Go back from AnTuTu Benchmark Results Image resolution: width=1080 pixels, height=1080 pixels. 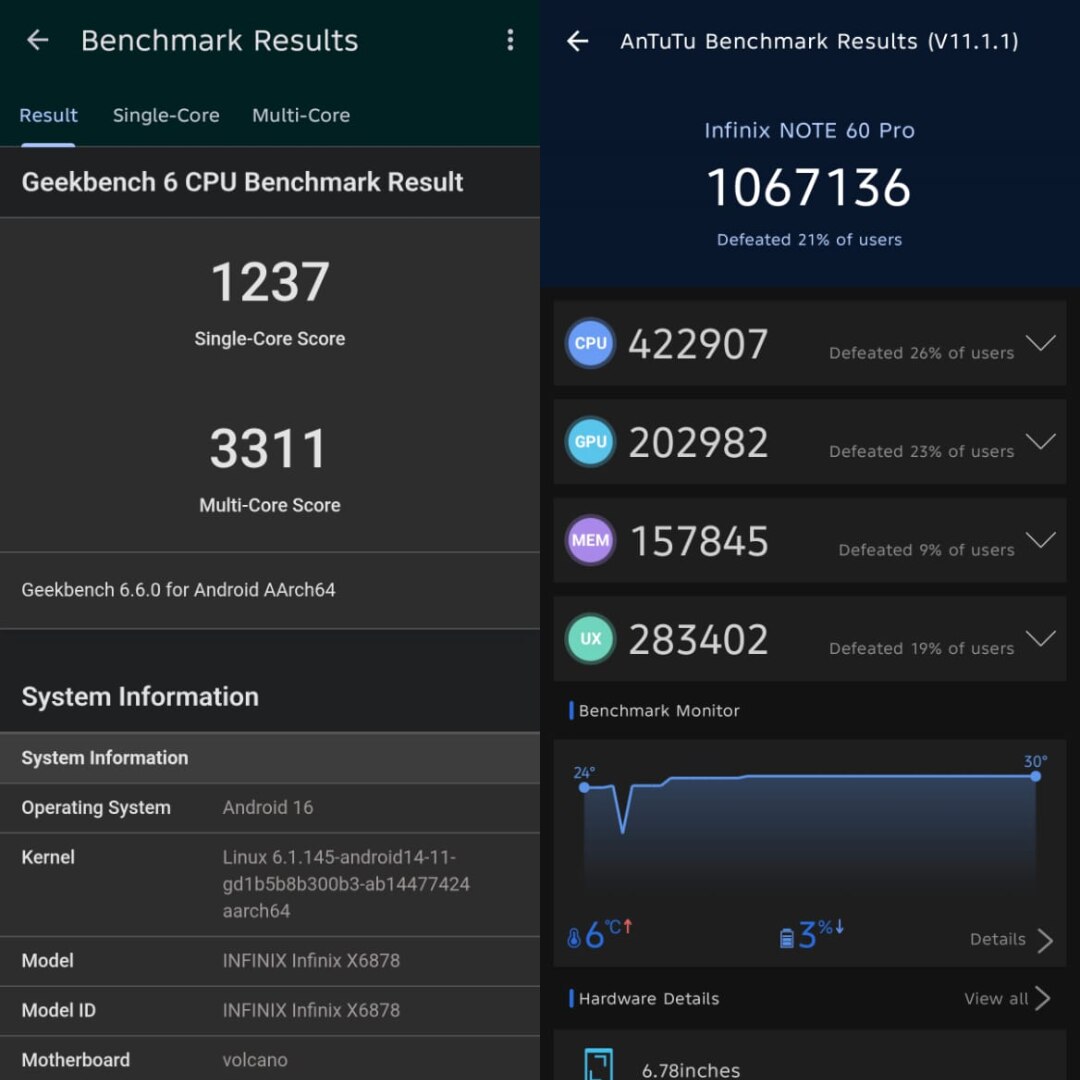pos(577,41)
